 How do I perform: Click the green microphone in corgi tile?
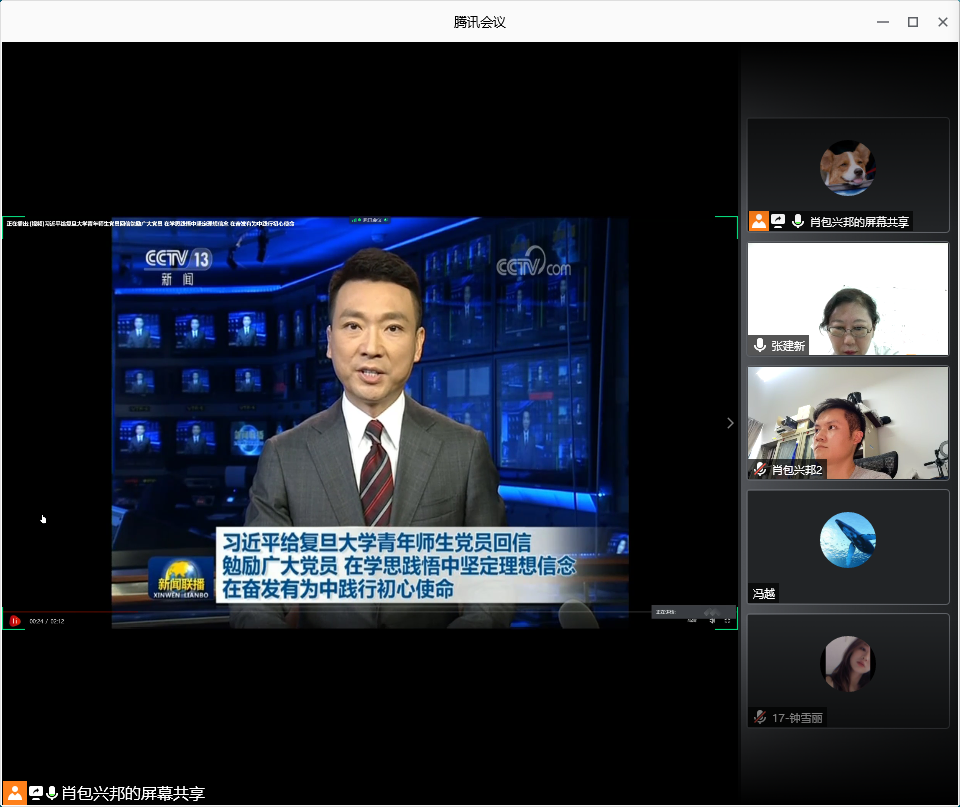(797, 222)
